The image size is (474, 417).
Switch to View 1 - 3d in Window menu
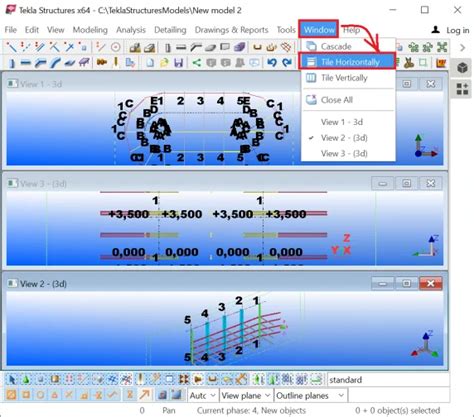(348, 122)
